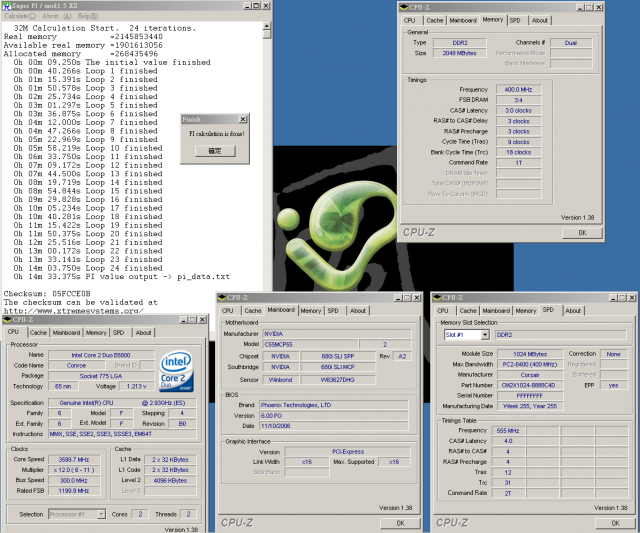Click CPU-Z CPU window title icon
The image size is (640, 533).
click(7, 320)
